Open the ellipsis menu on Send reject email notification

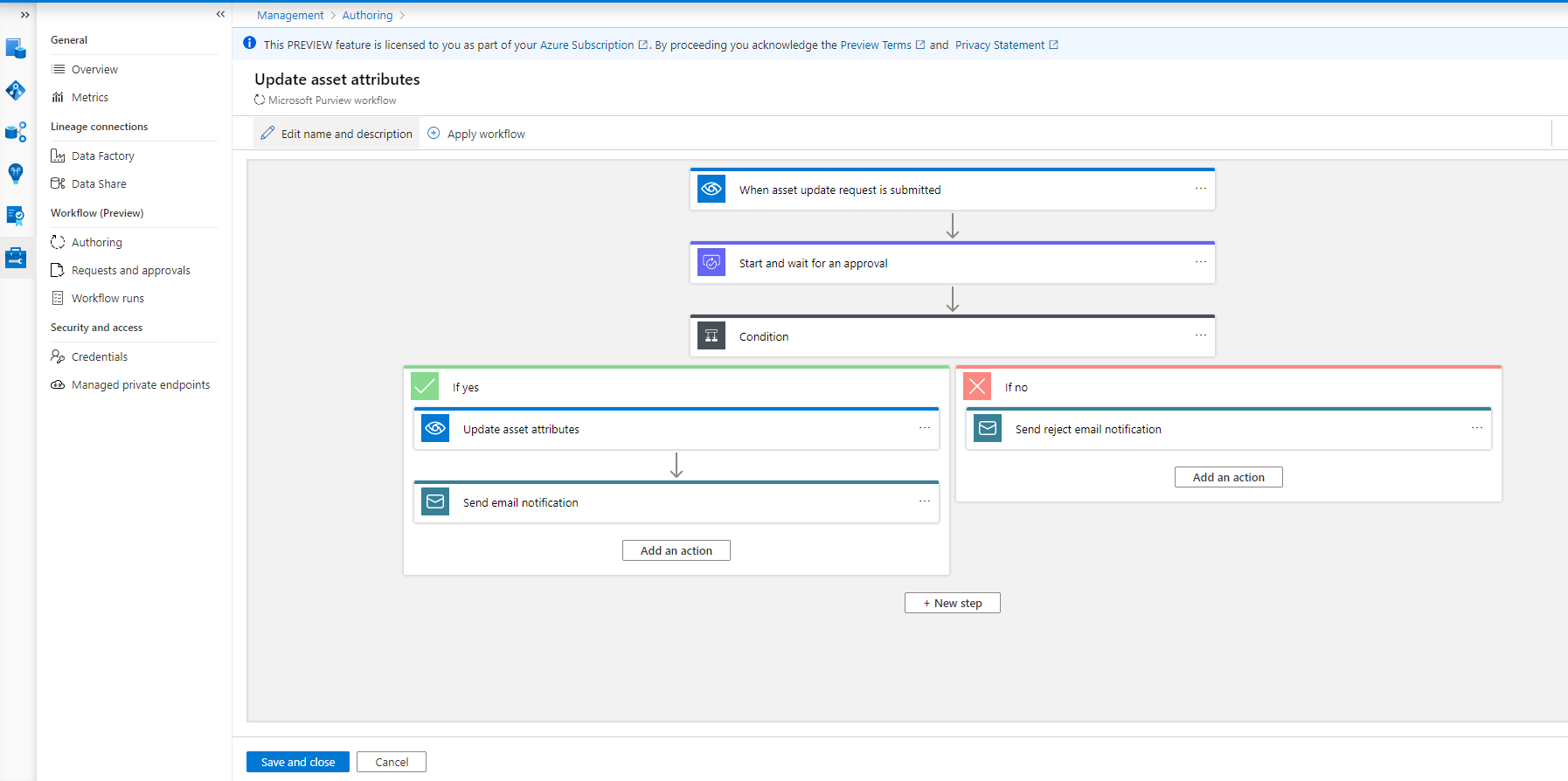(1477, 428)
